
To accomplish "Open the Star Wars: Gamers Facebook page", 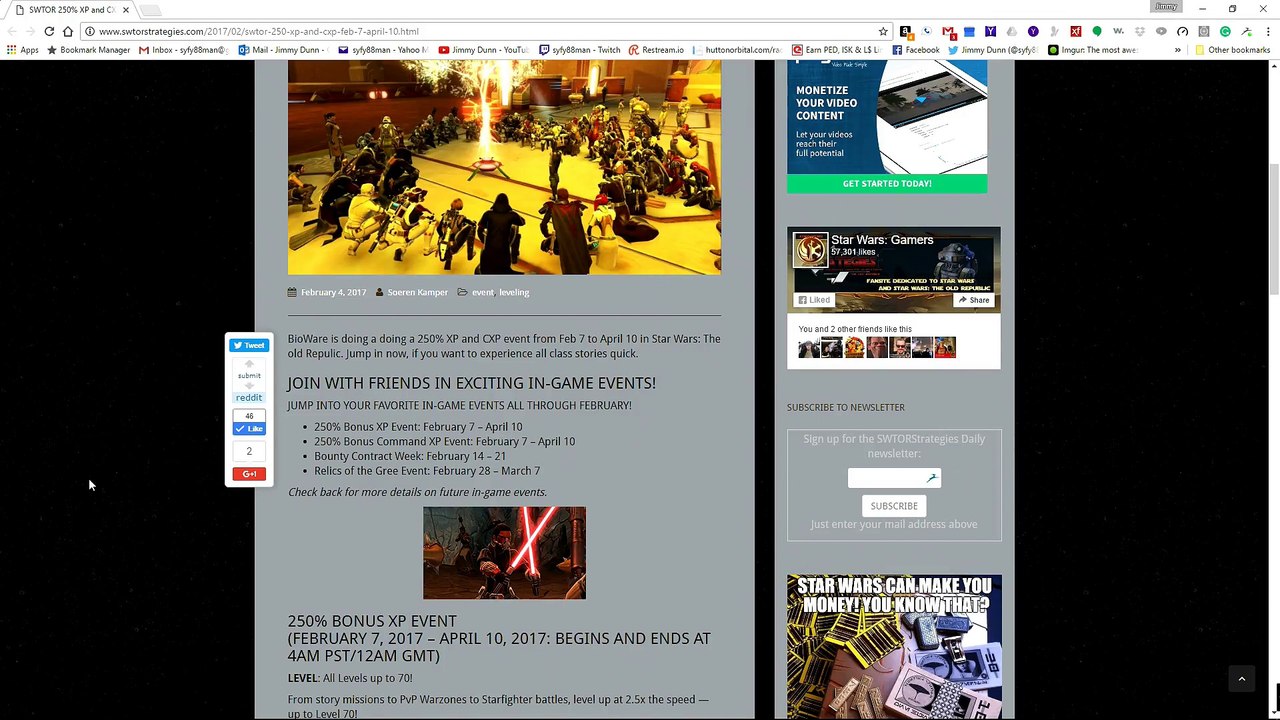I will click(882, 240).
